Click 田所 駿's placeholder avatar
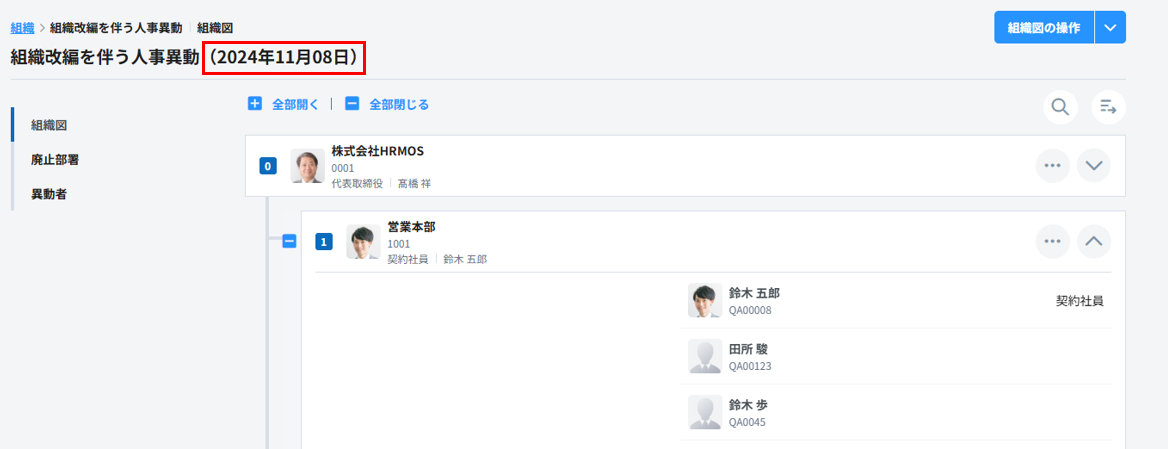 [x=705, y=357]
